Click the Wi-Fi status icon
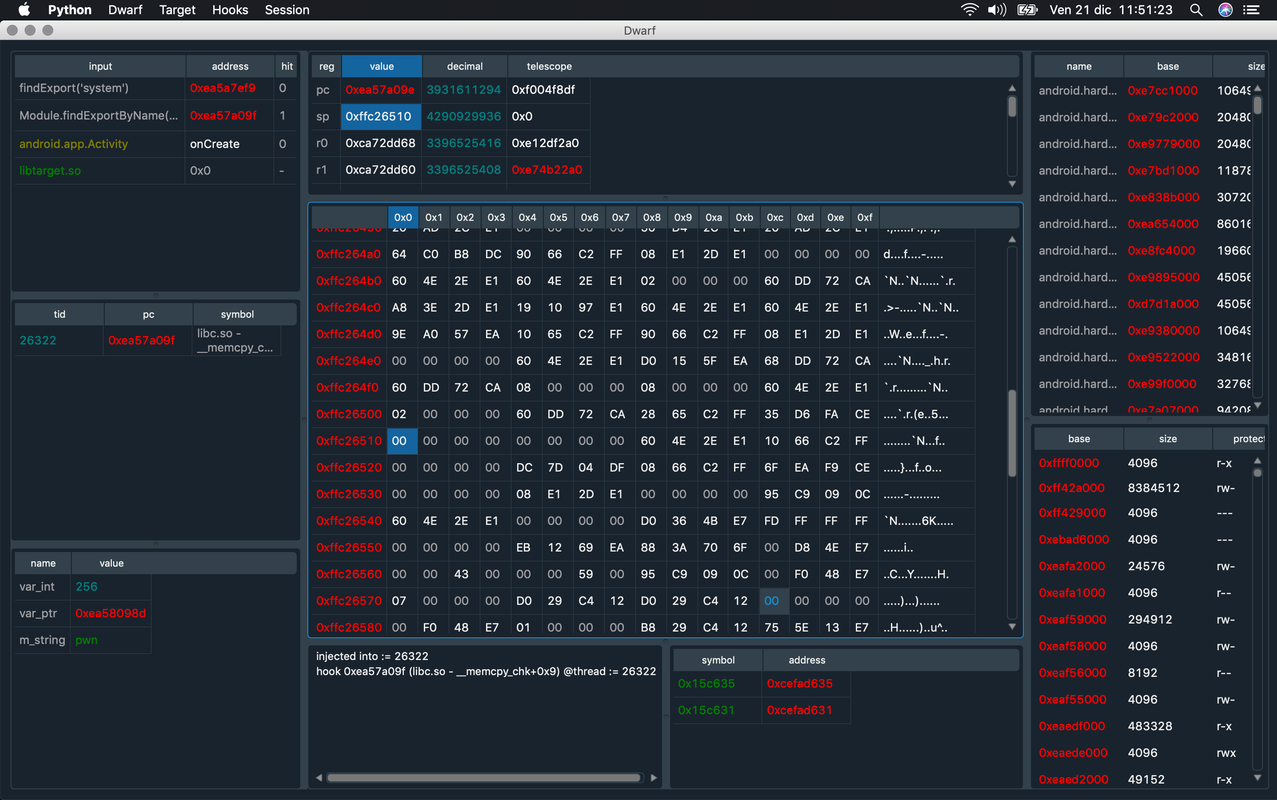This screenshot has width=1277, height=800. click(x=969, y=10)
